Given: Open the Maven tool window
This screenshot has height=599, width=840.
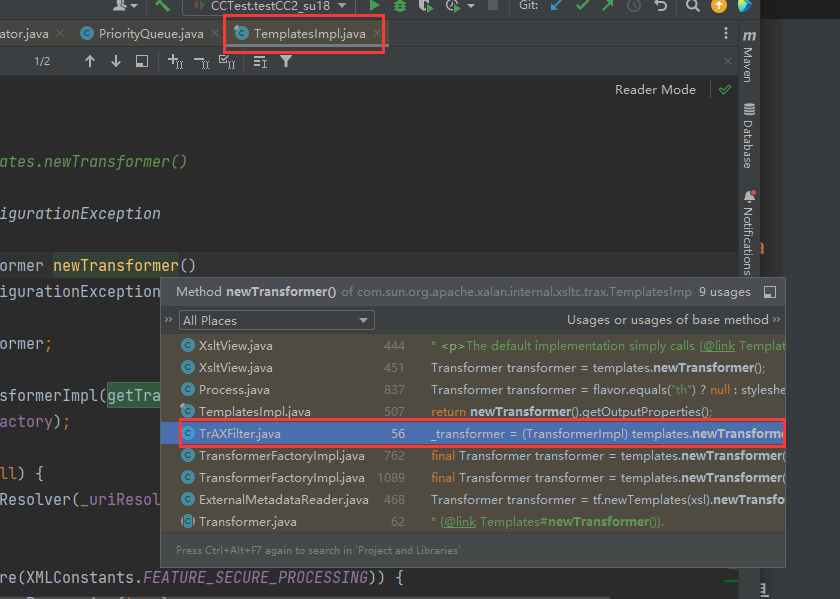Looking at the screenshot, I should coord(749,56).
